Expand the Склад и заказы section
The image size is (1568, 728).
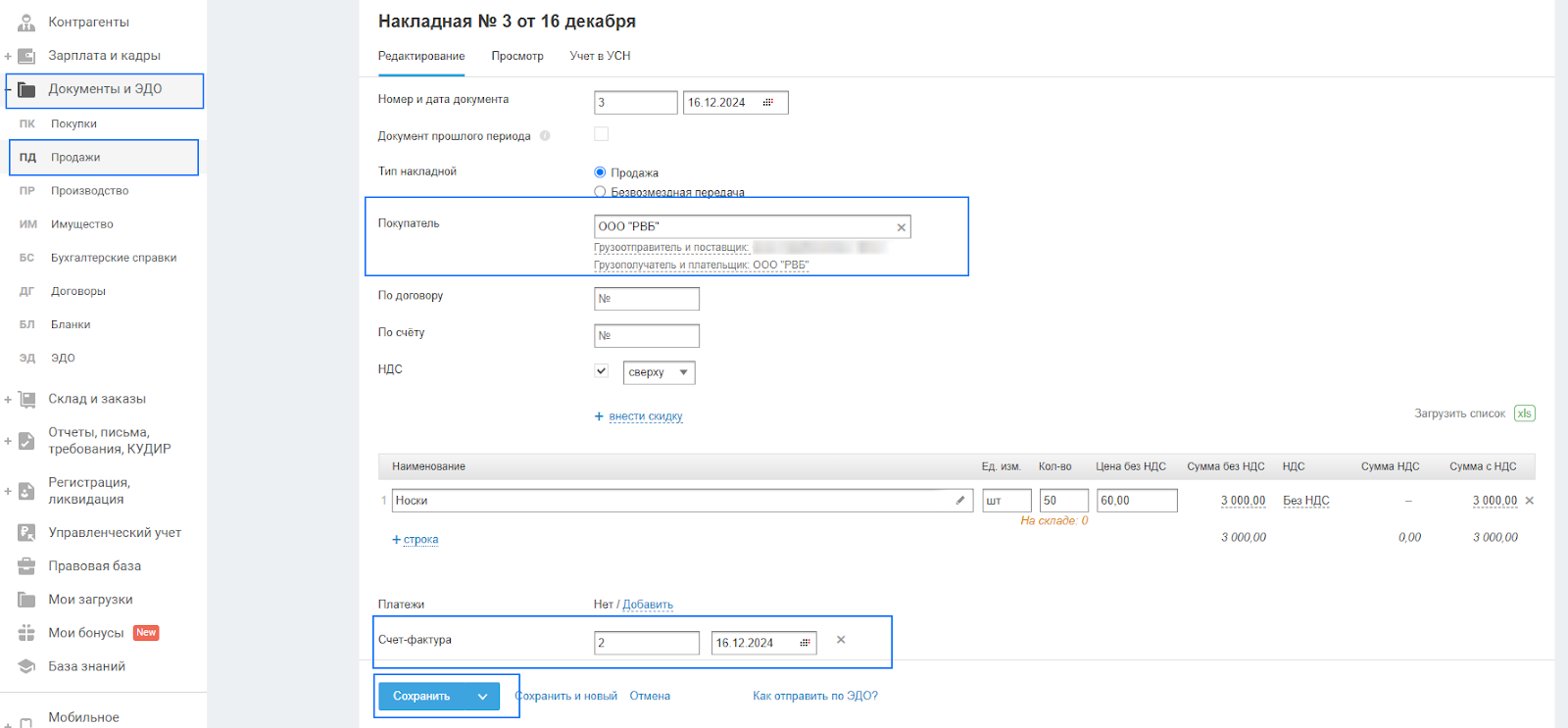pos(8,400)
